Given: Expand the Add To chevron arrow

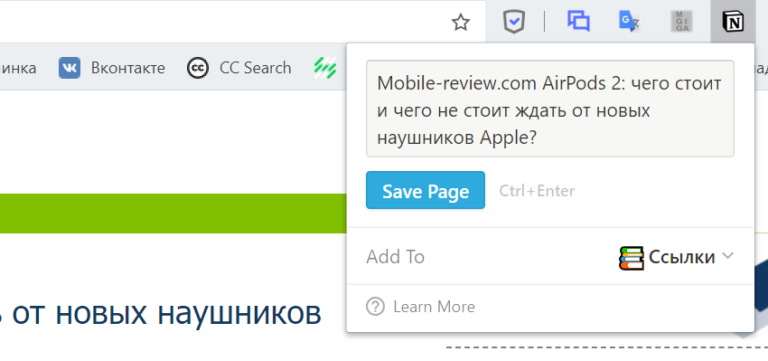Looking at the screenshot, I should (x=728, y=255).
